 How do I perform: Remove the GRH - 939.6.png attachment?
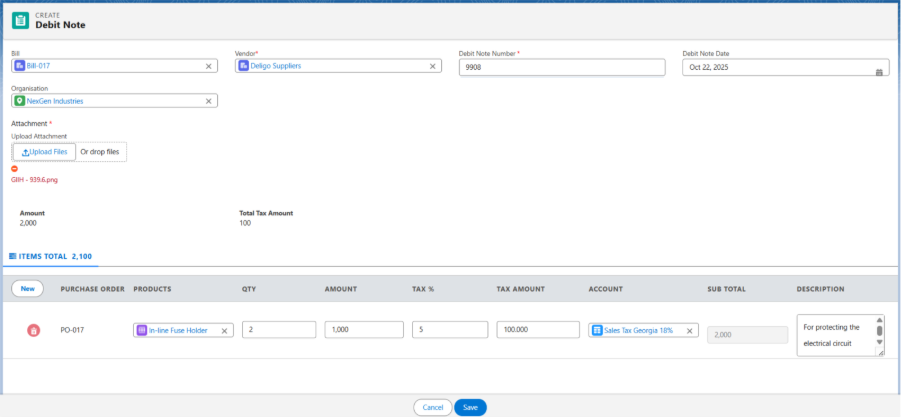14,169
